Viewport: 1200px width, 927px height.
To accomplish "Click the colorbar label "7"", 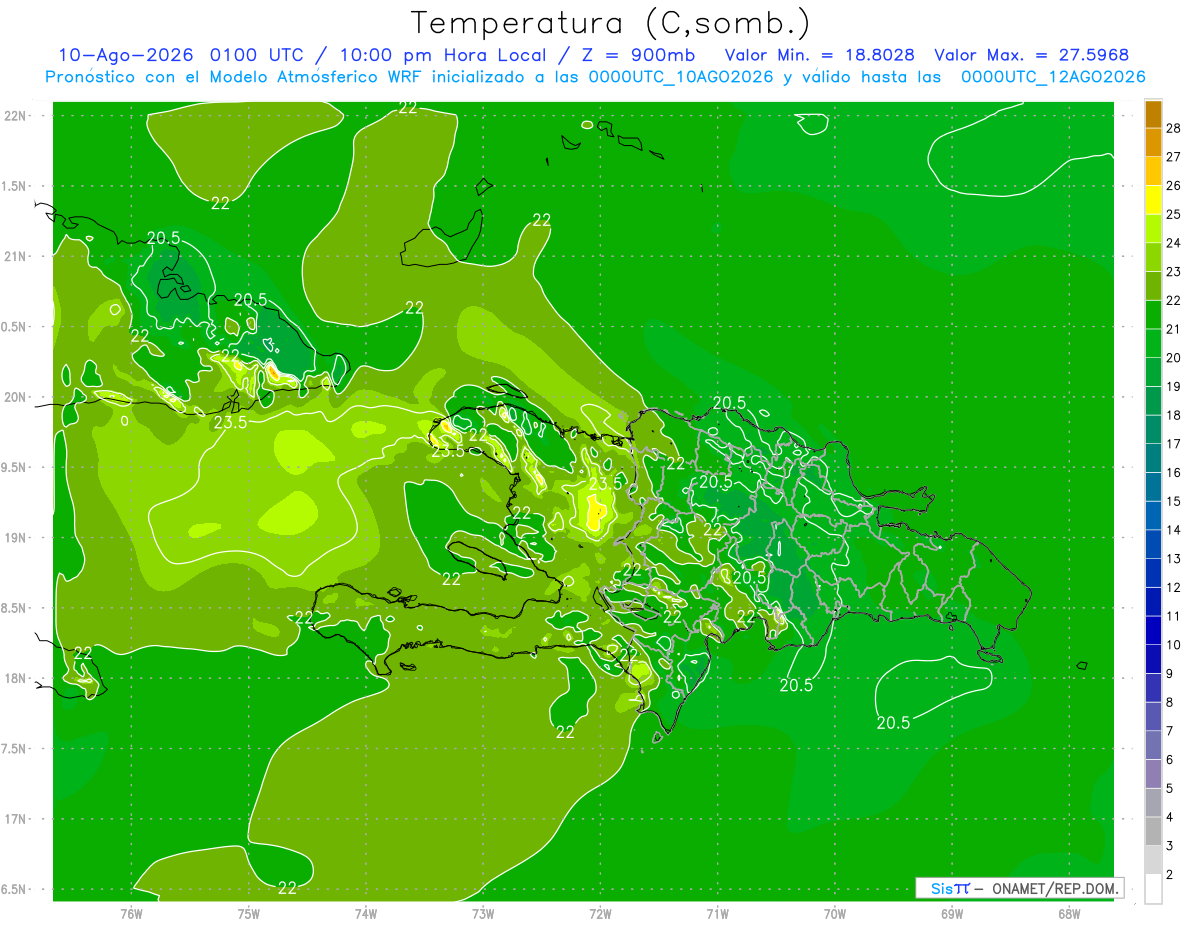I will [1170, 732].
